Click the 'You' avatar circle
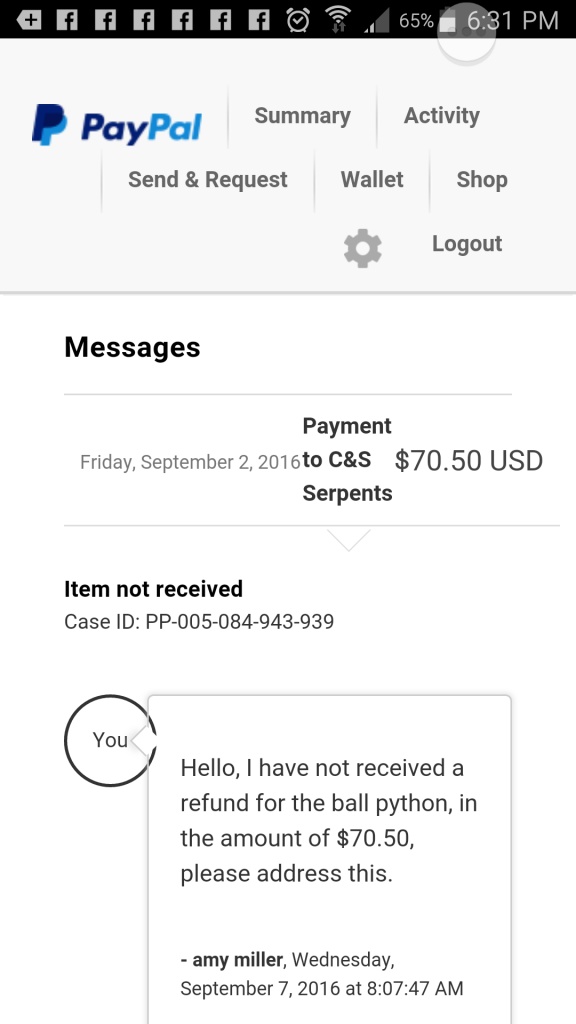The width and height of the screenshot is (576, 1024). [110, 740]
